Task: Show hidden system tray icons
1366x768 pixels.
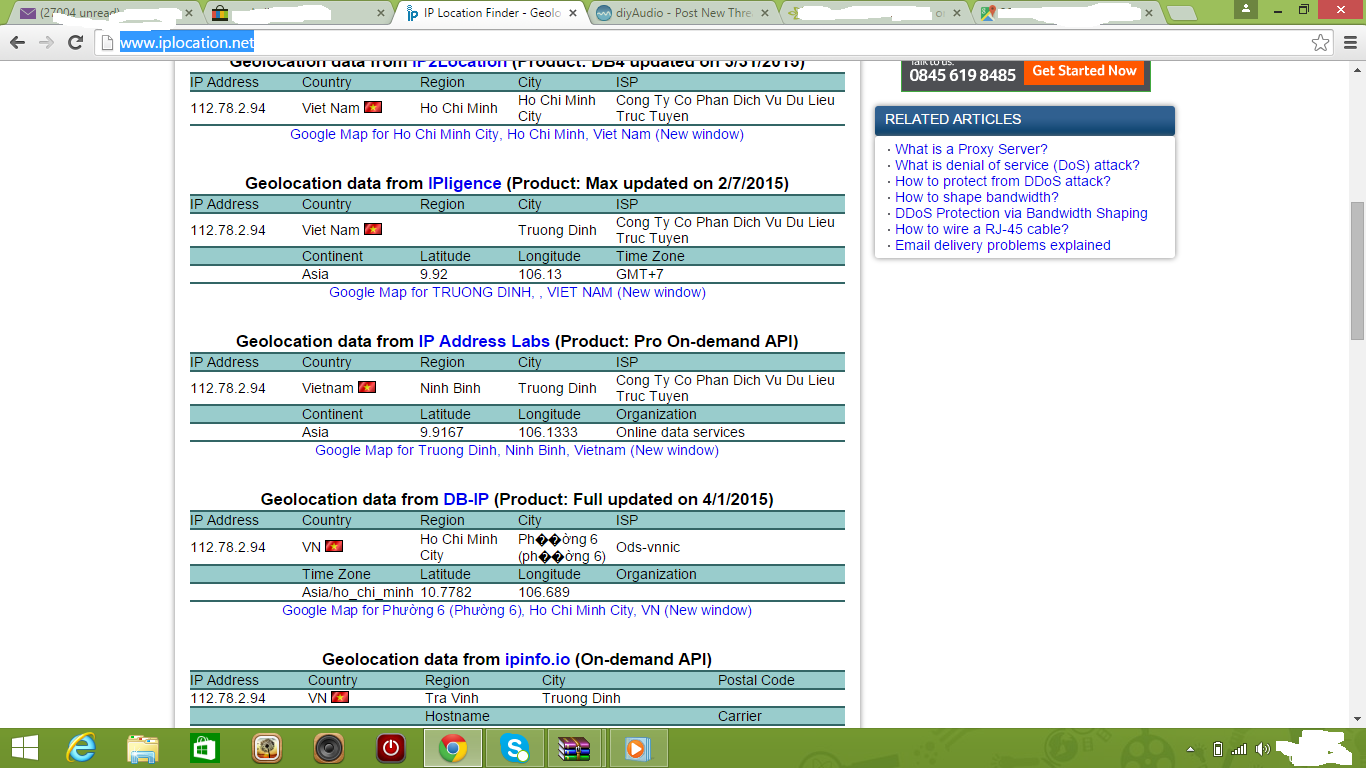Action: point(1191,749)
